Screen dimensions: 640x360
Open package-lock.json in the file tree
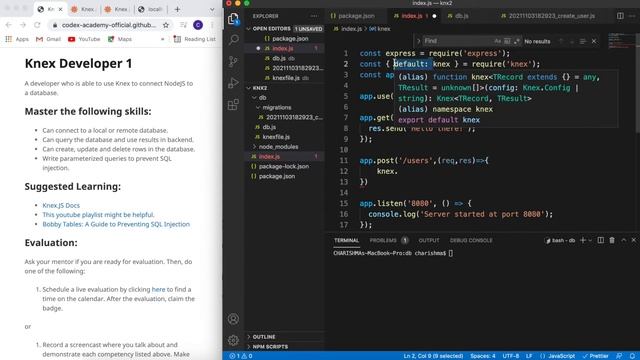pos(284,166)
